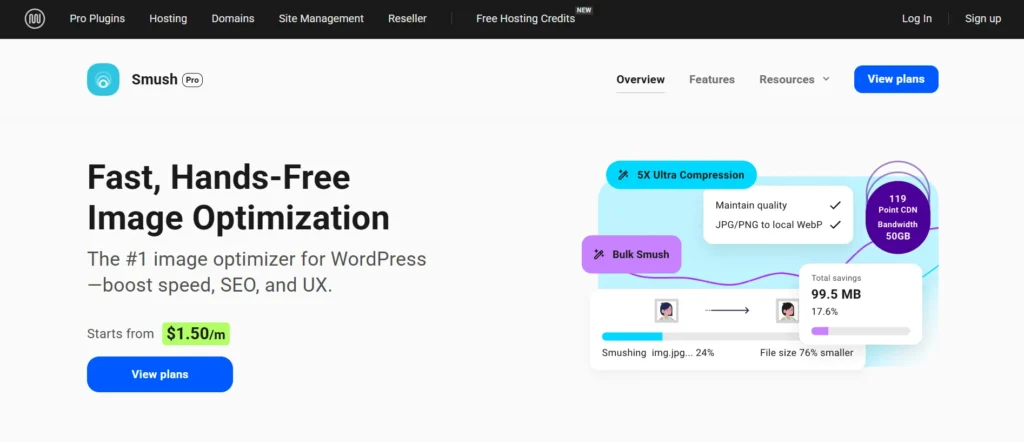
Task: Click the smushing progress bar
Action: 700,337
